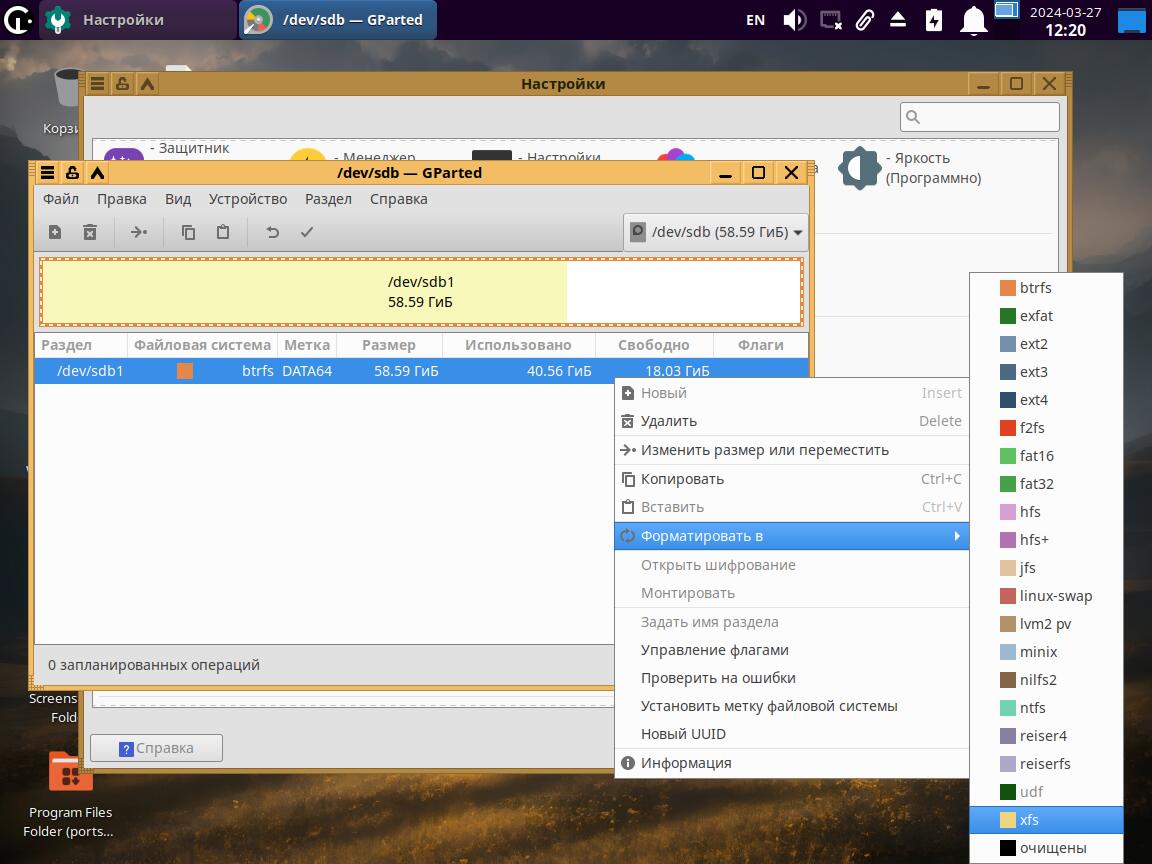
Task: Click the Copy partition toolbar icon
Action: tap(188, 232)
